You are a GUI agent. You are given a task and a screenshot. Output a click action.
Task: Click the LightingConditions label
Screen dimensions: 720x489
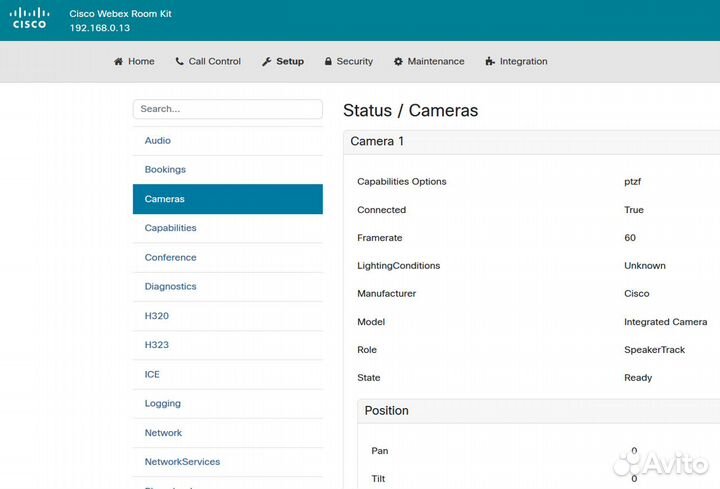pos(399,266)
